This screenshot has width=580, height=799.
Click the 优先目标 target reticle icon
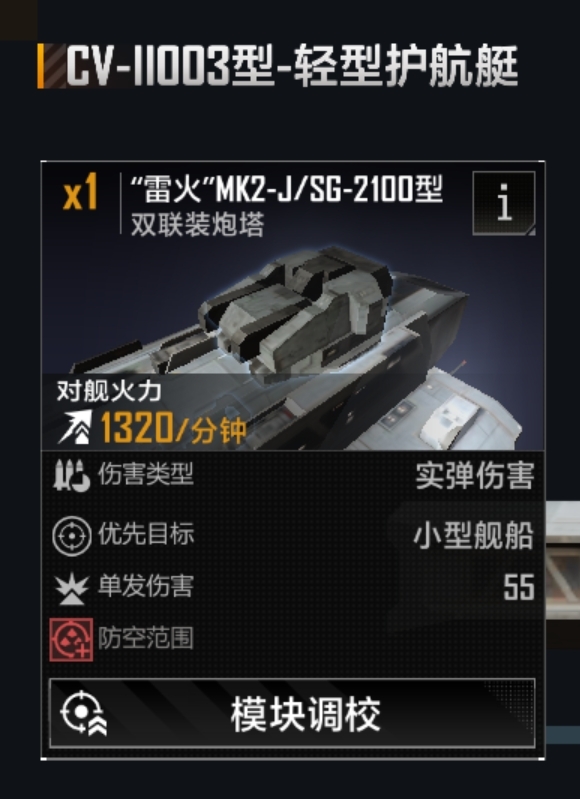(71, 536)
